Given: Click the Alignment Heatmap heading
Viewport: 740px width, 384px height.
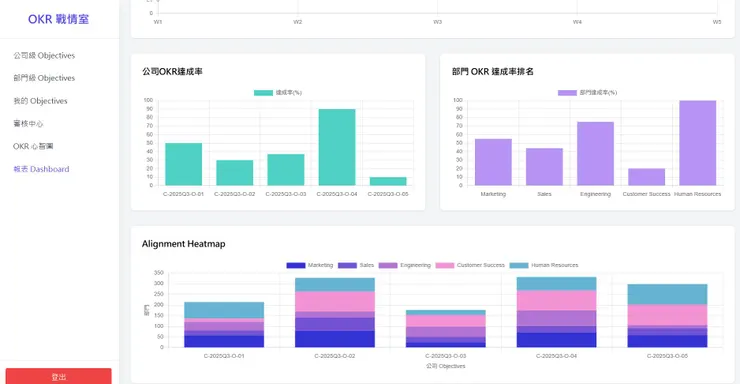Looking at the screenshot, I should tap(184, 244).
